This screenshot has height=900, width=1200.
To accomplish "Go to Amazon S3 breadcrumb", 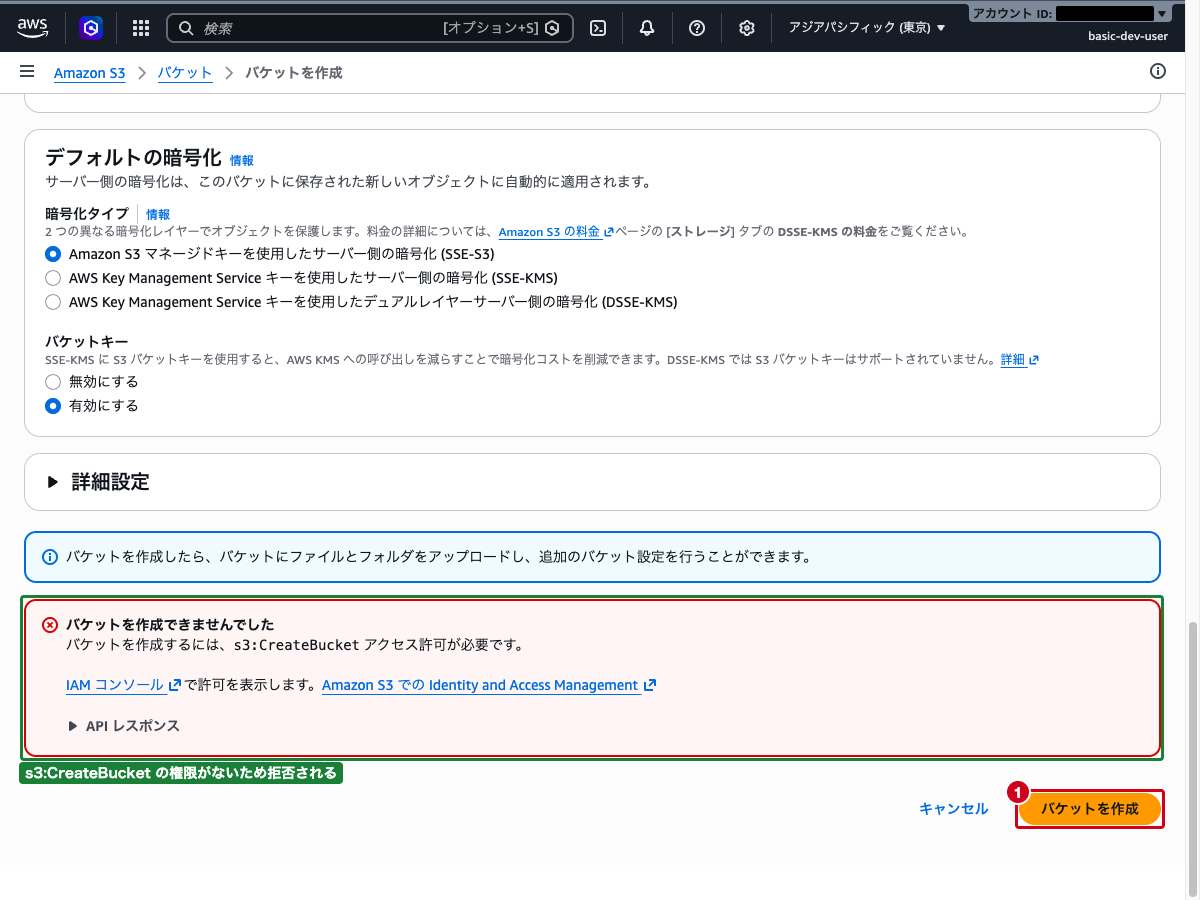I will pyautogui.click(x=90, y=73).
